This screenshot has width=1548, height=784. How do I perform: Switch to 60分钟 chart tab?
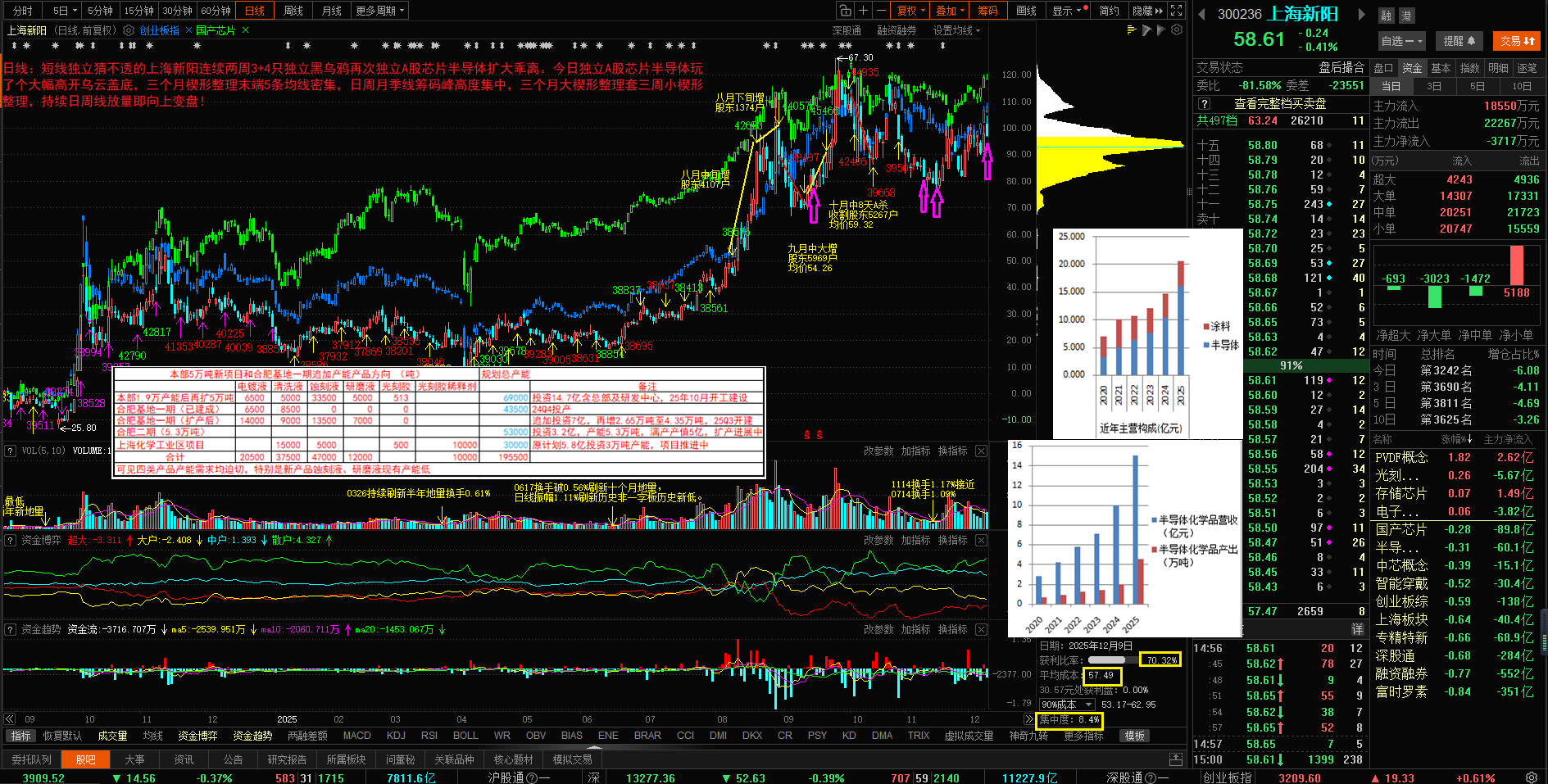click(x=216, y=11)
